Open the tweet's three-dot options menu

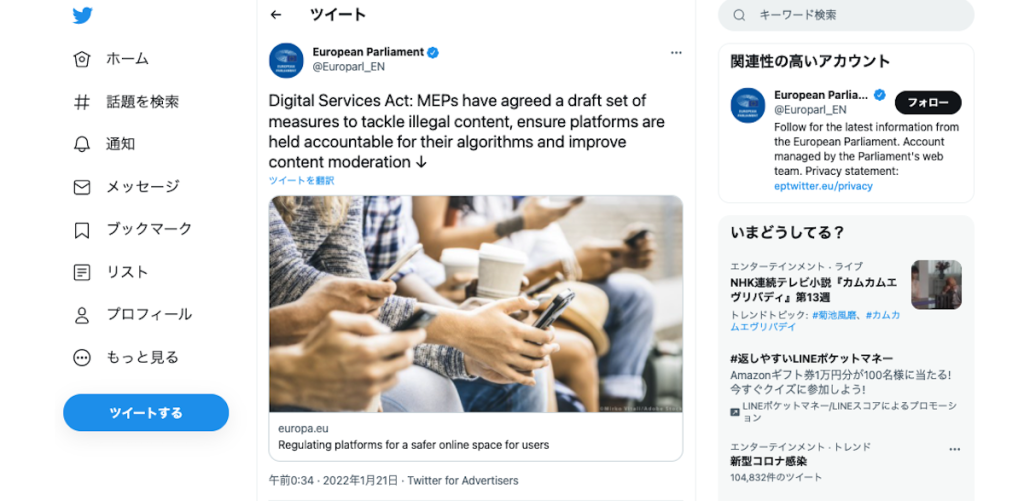tap(676, 53)
